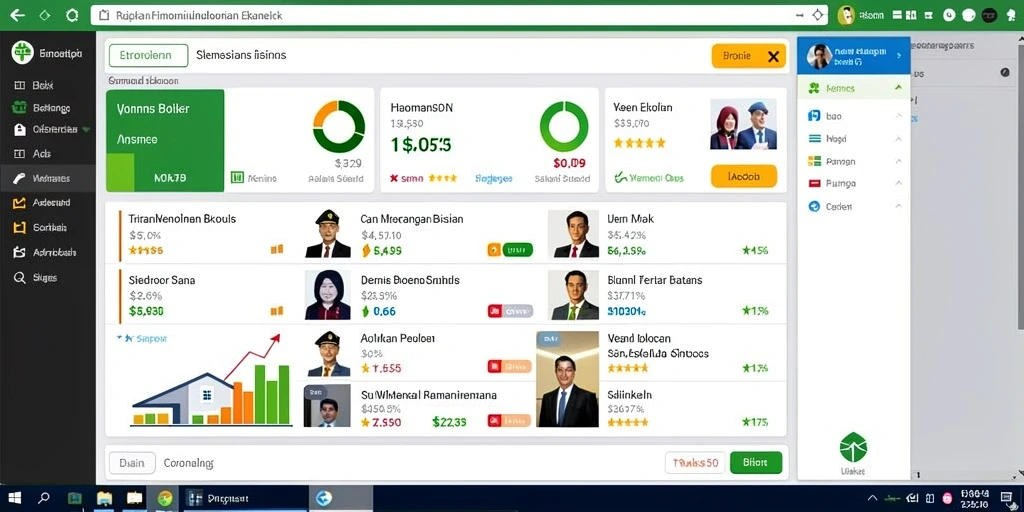Click the Siges magnifier icon in the sidebar
This screenshot has width=1024, height=512.
pos(19,278)
